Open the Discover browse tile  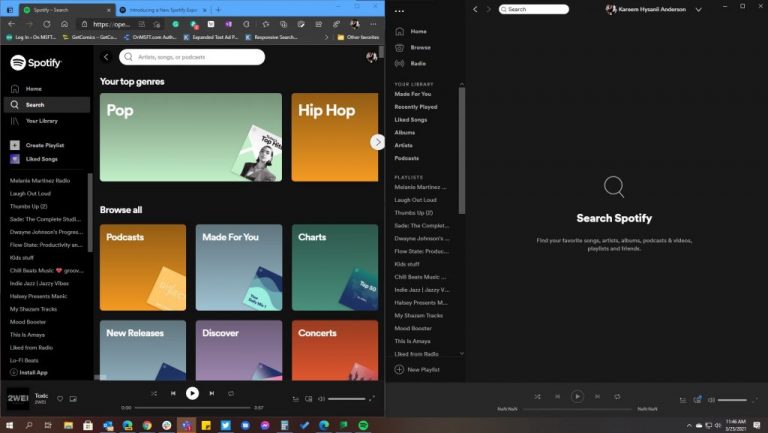(239, 350)
